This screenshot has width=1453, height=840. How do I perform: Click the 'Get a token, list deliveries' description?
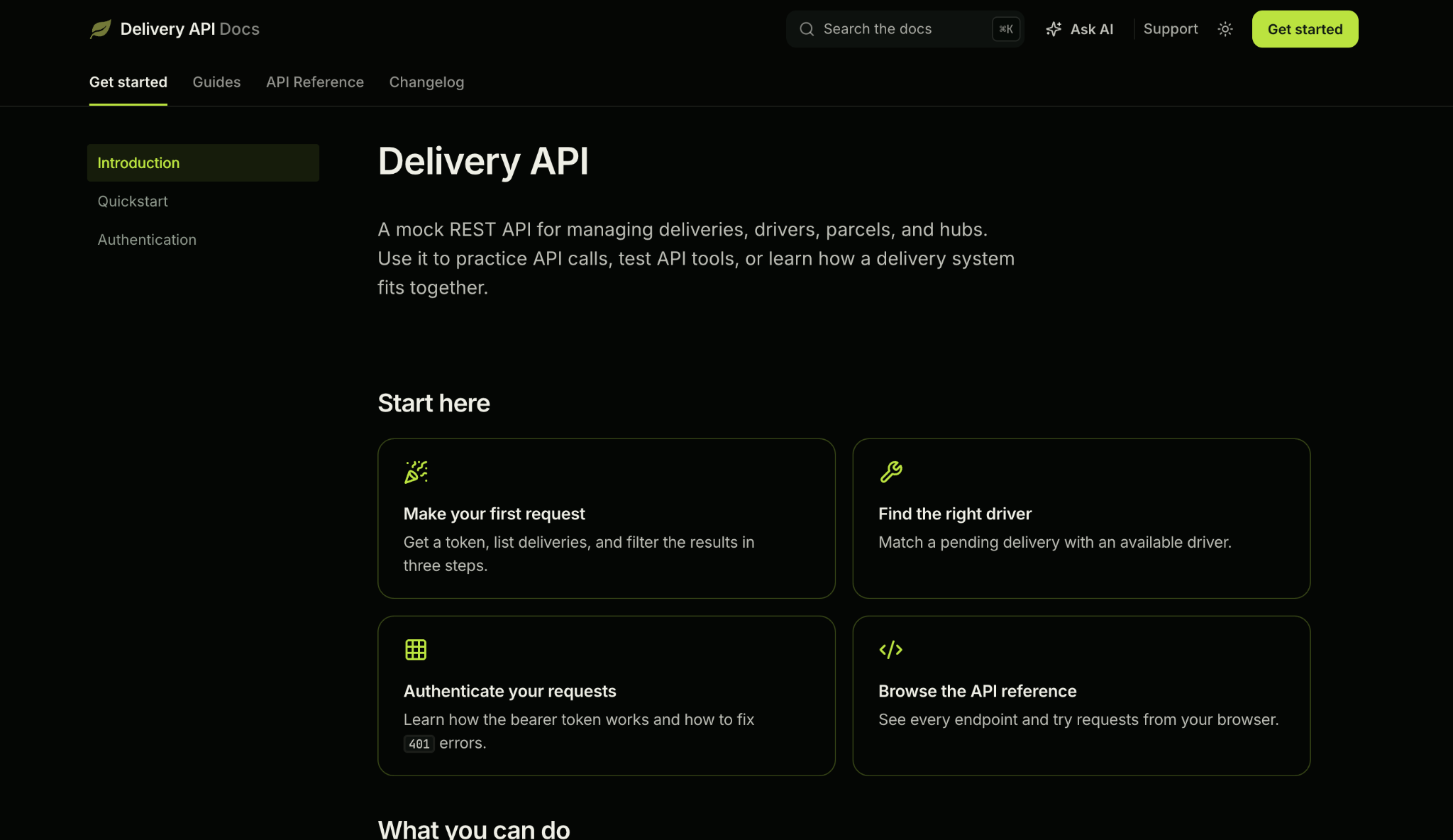579,554
